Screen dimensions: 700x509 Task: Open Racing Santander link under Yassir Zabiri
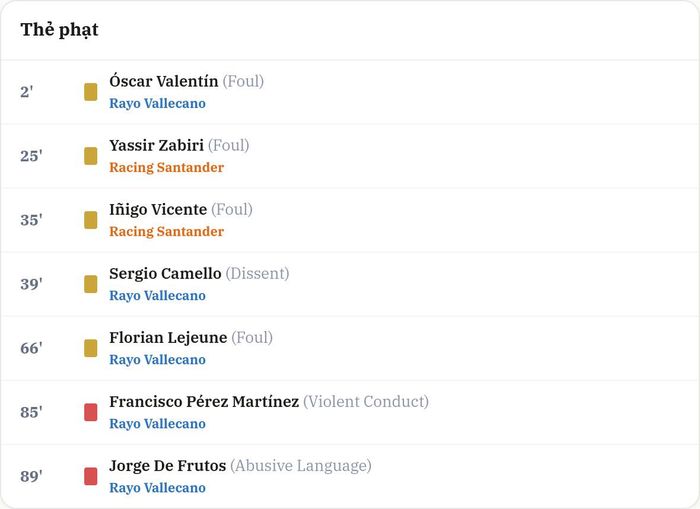coord(167,167)
